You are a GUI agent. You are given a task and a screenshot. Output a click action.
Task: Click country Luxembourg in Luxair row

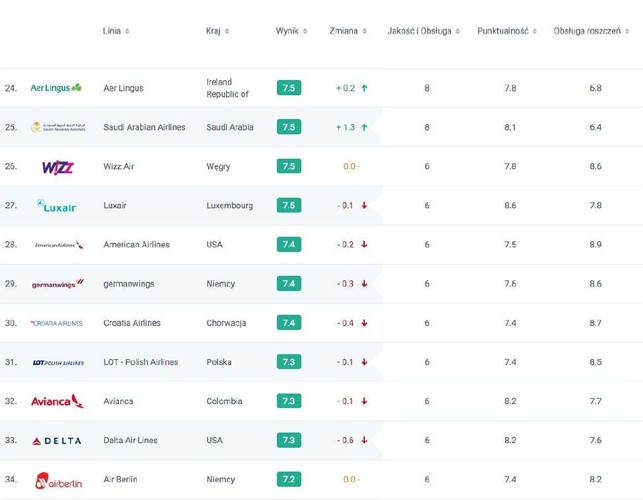tap(230, 205)
